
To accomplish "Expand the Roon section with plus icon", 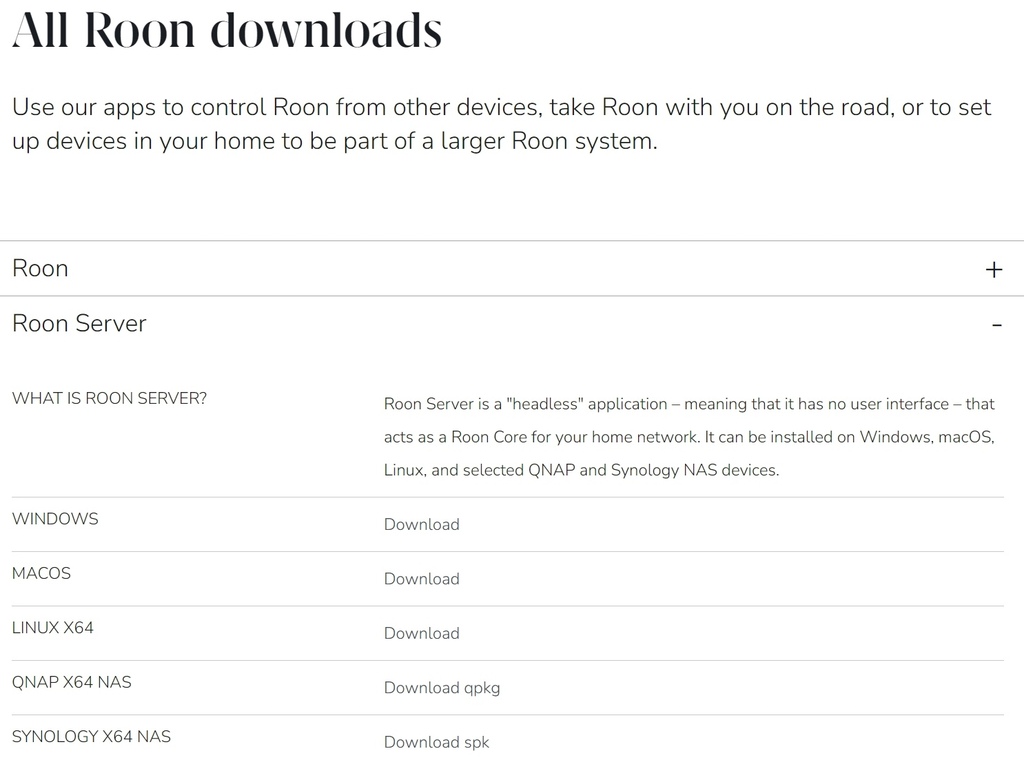I will pyautogui.click(x=993, y=269).
